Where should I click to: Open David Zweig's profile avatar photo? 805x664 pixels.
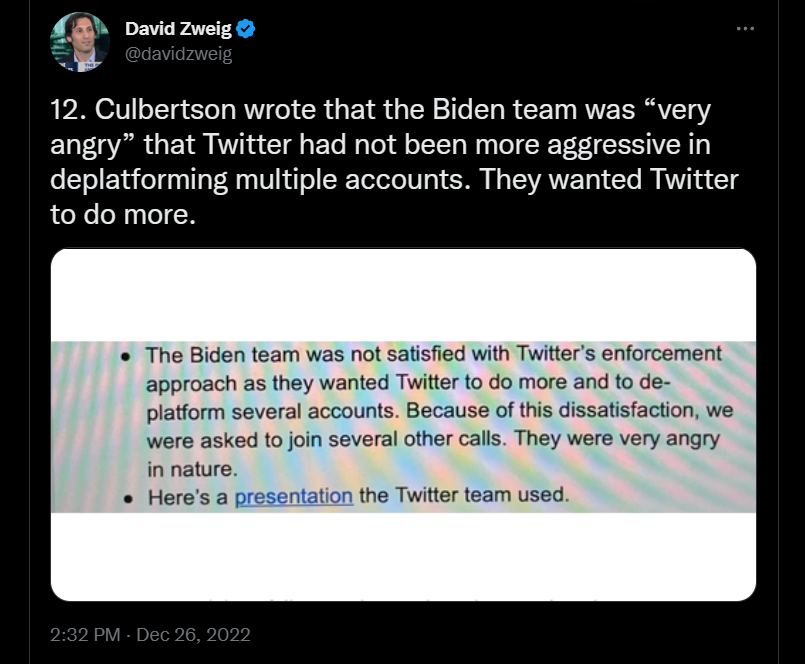click(79, 43)
